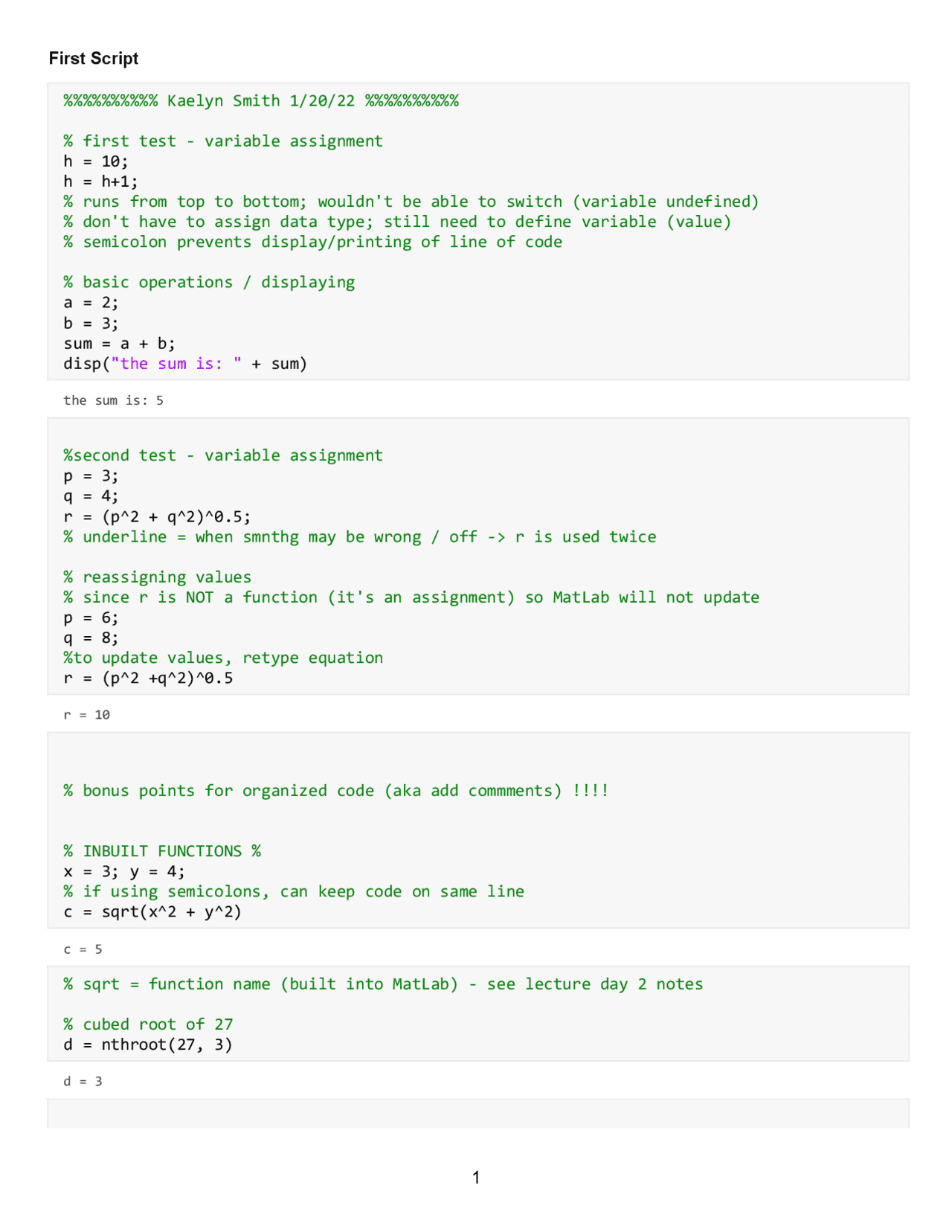This screenshot has height=1232, width=952.
Task: Click the output "d = 3"
Action: (83, 1081)
